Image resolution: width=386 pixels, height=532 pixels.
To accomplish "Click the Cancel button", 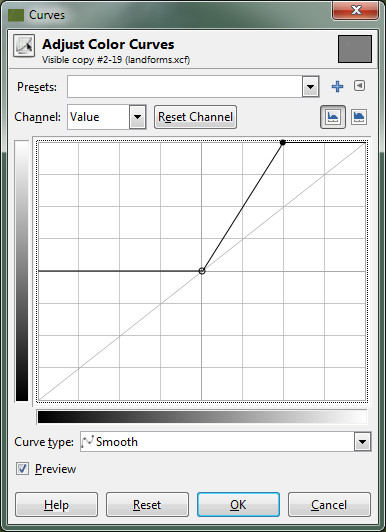I will (x=329, y=505).
